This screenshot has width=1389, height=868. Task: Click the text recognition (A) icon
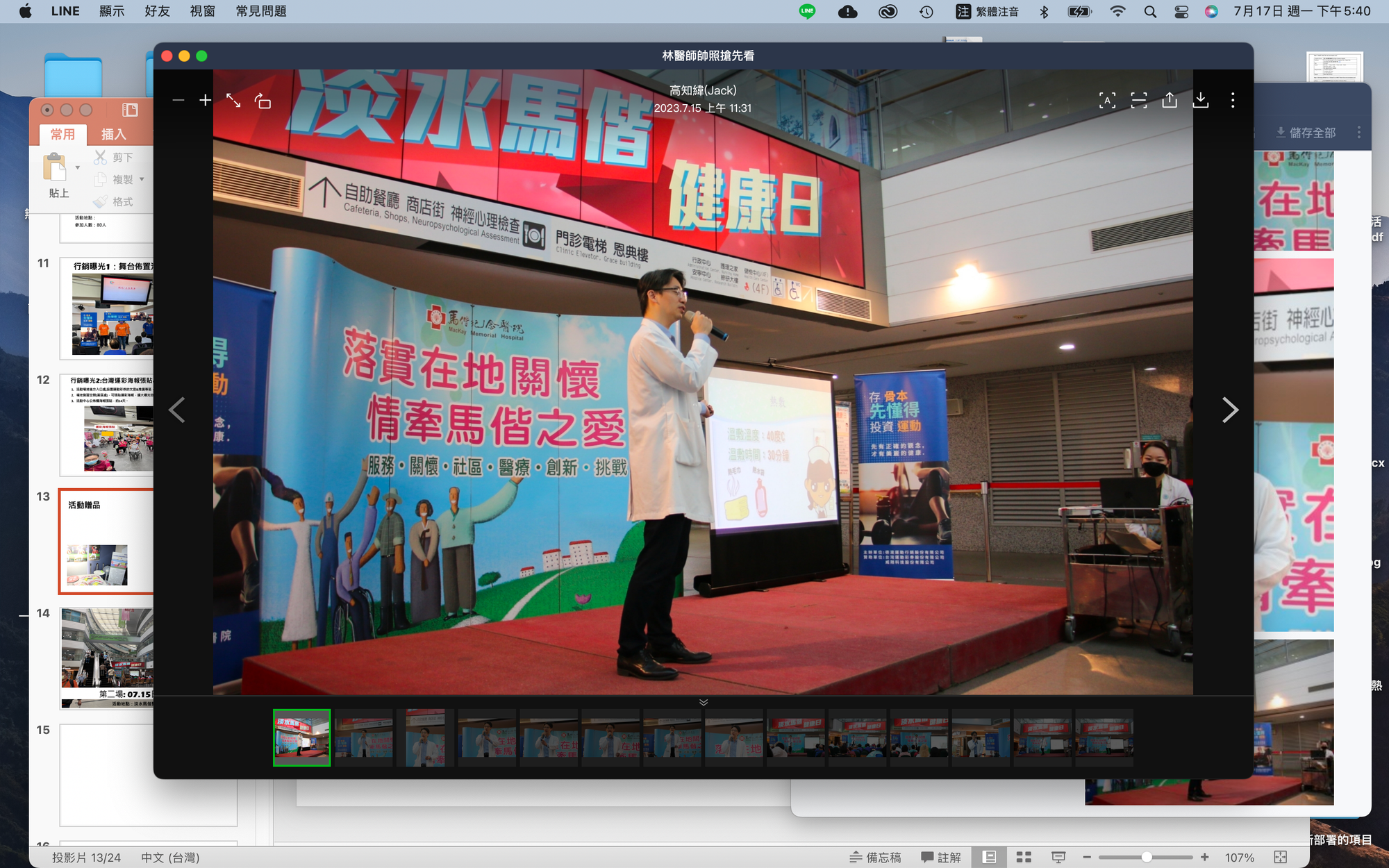pos(1107,101)
